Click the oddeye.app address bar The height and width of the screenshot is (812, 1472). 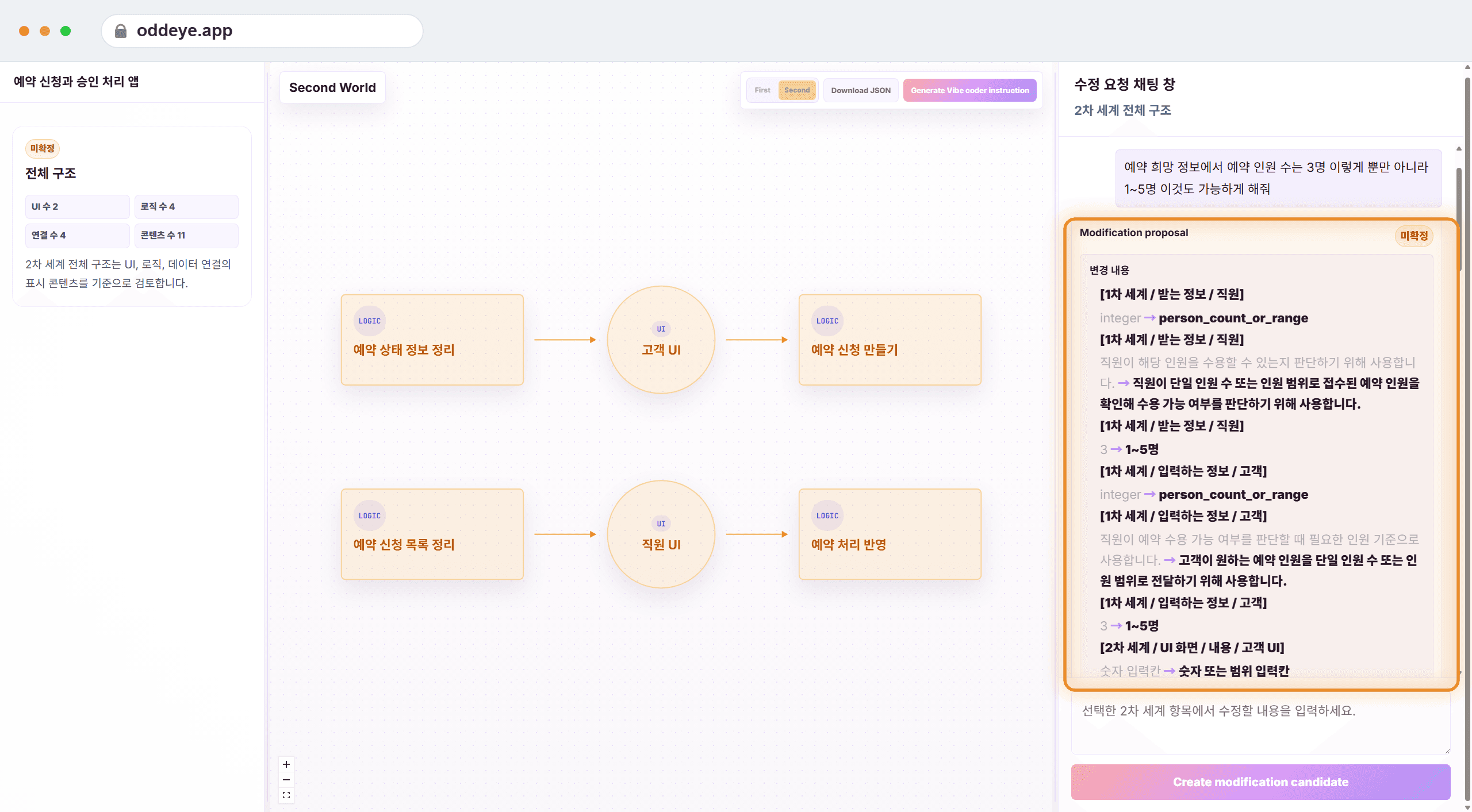tap(262, 30)
